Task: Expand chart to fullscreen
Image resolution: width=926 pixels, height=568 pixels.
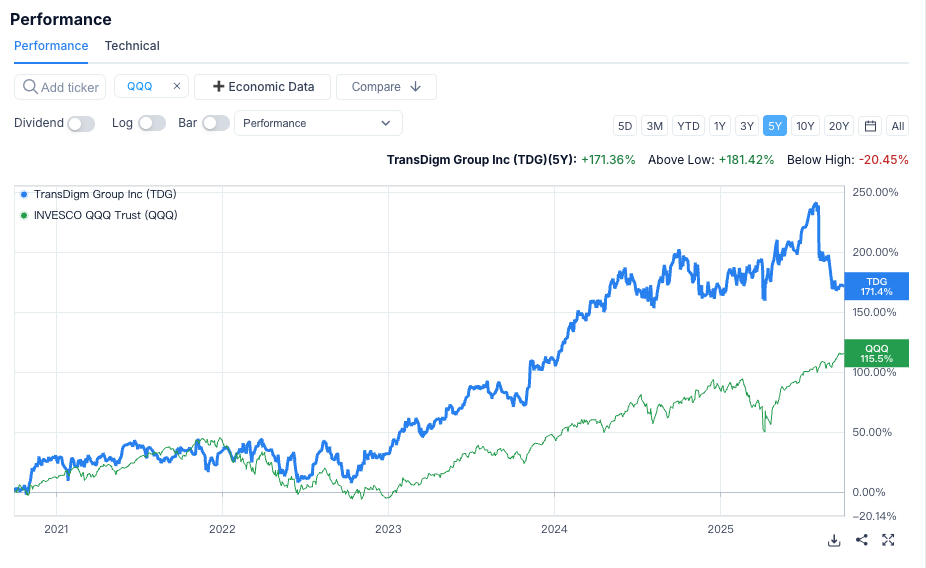Action: click(888, 540)
